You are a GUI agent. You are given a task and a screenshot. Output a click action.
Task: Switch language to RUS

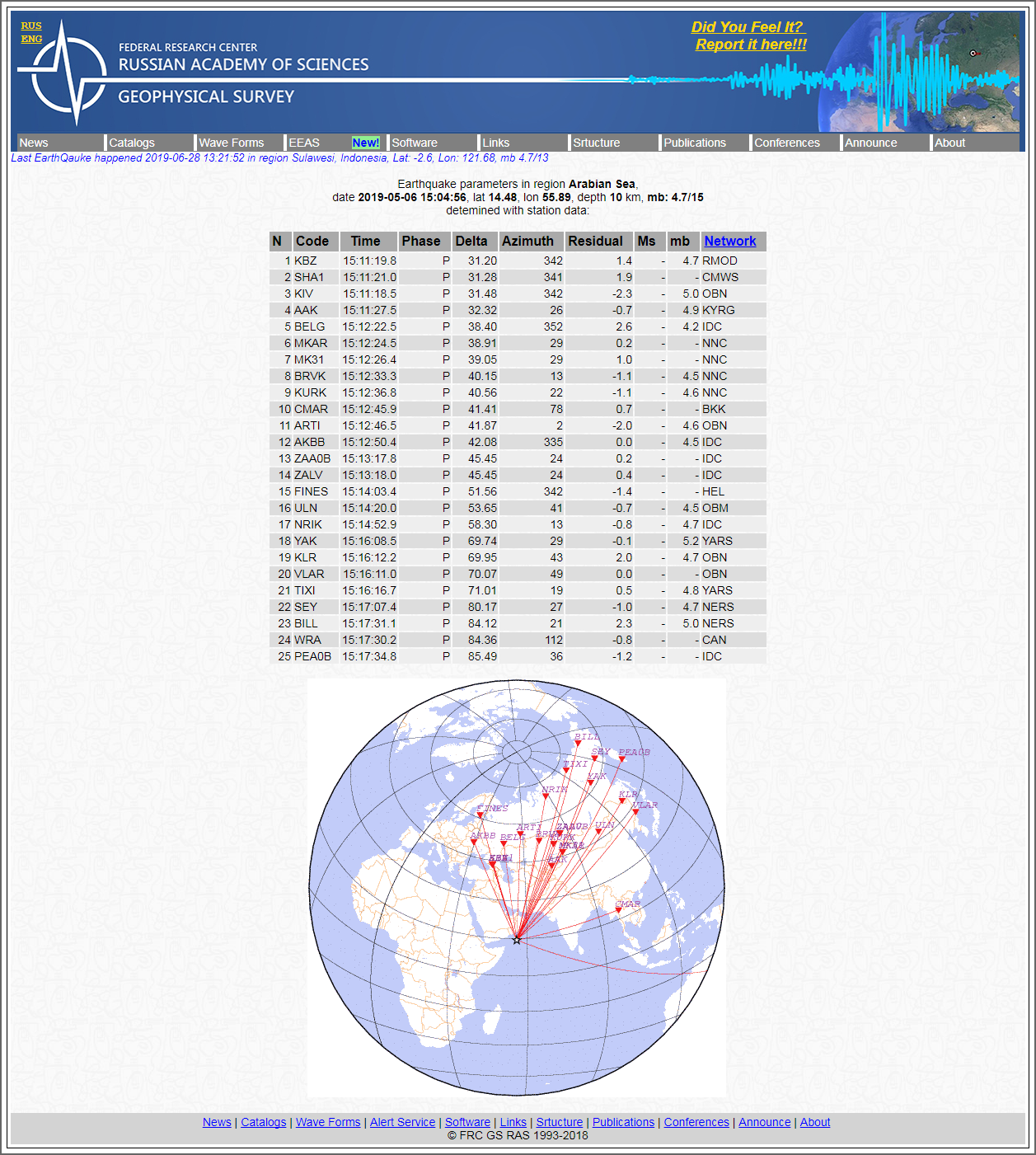[x=31, y=26]
